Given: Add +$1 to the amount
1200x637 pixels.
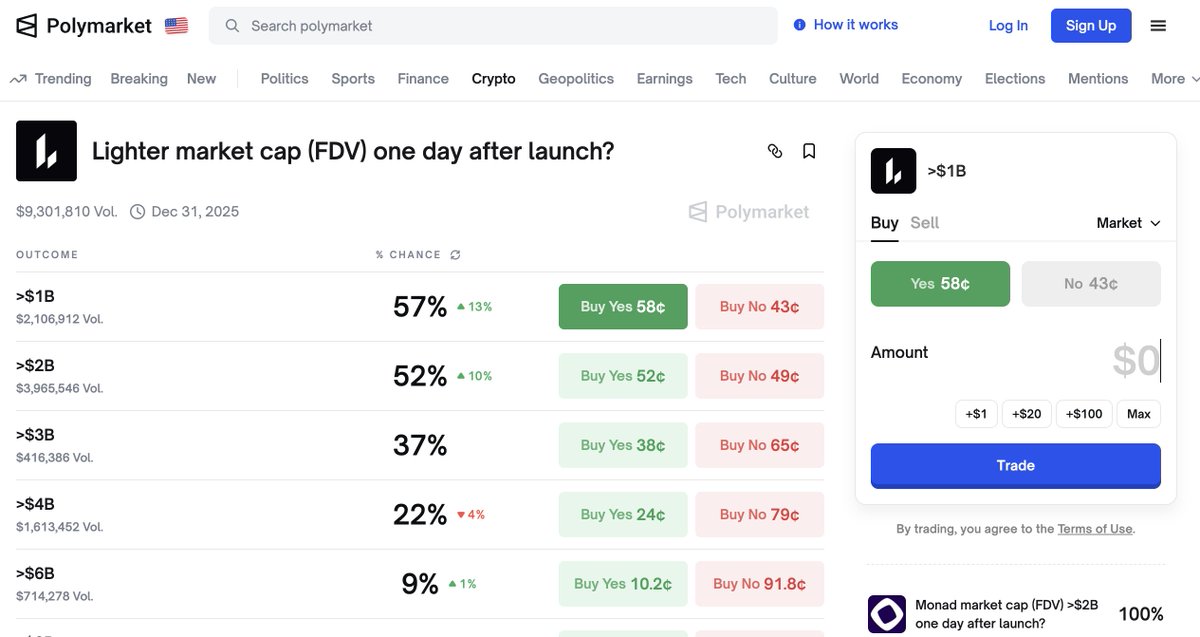Looking at the screenshot, I should tap(976, 414).
